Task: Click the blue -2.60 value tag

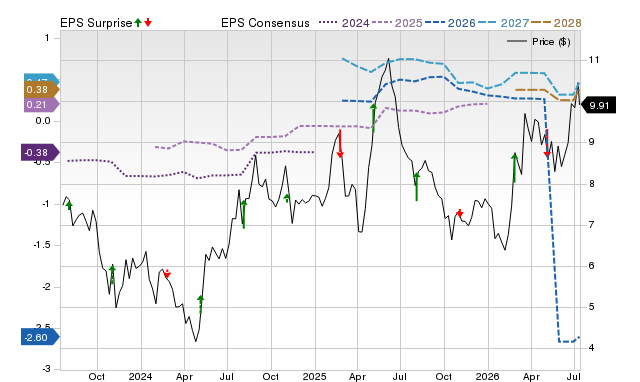Action: pos(40,338)
